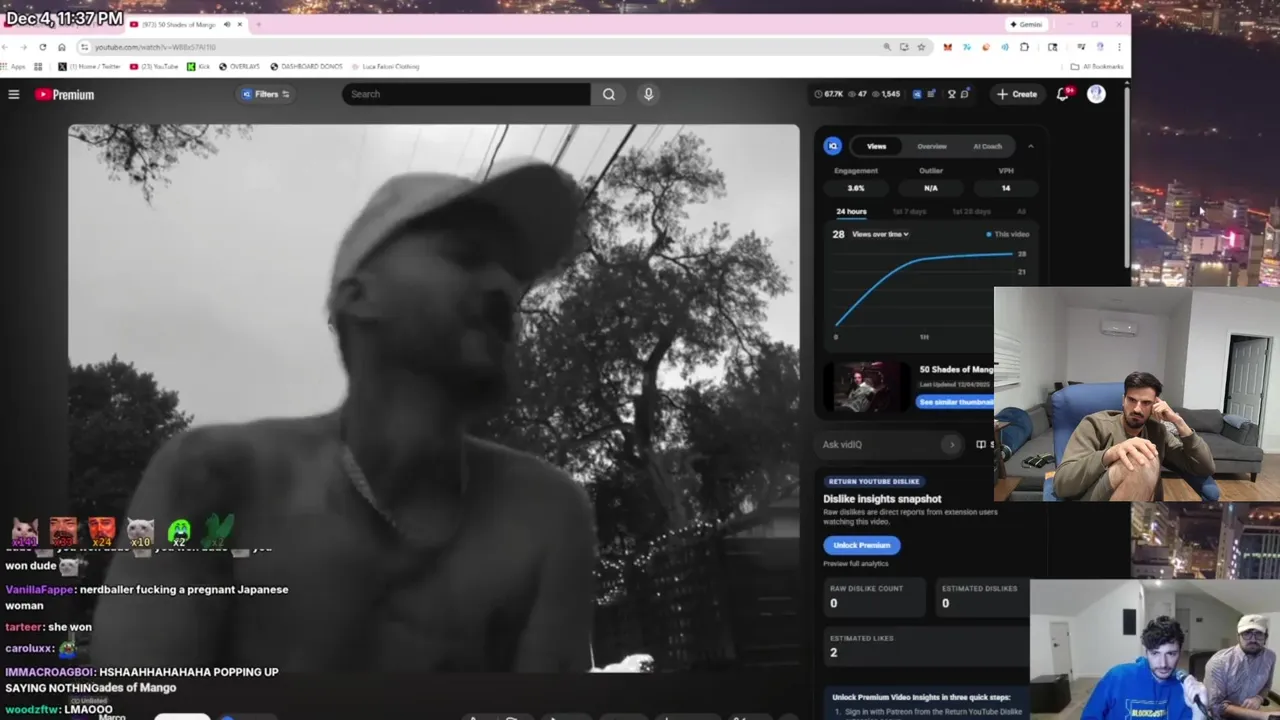Screen dimensions: 1280x720
Task: Go back with the browser back arrow
Action: tap(6, 47)
